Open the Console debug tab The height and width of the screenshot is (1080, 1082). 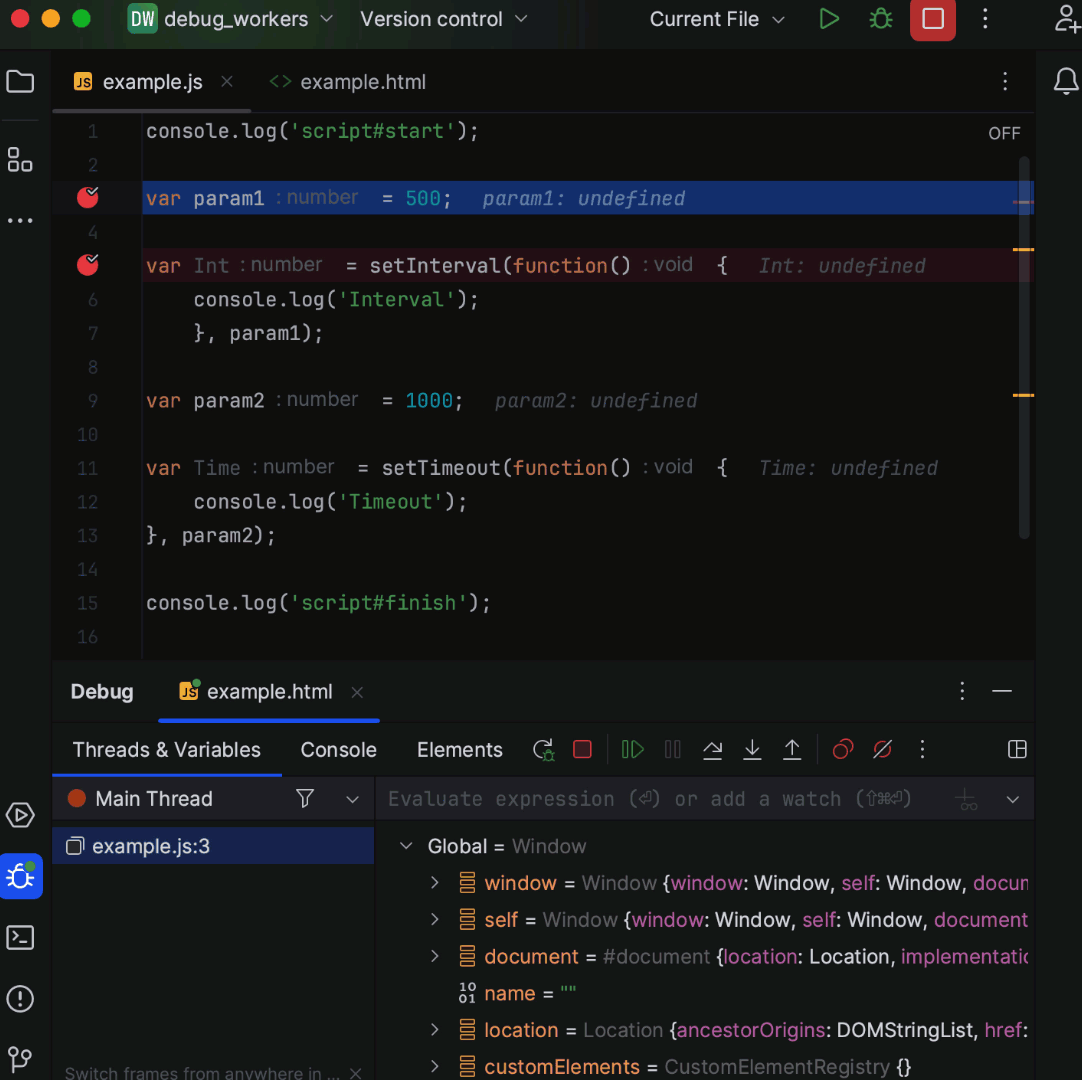[x=338, y=750]
